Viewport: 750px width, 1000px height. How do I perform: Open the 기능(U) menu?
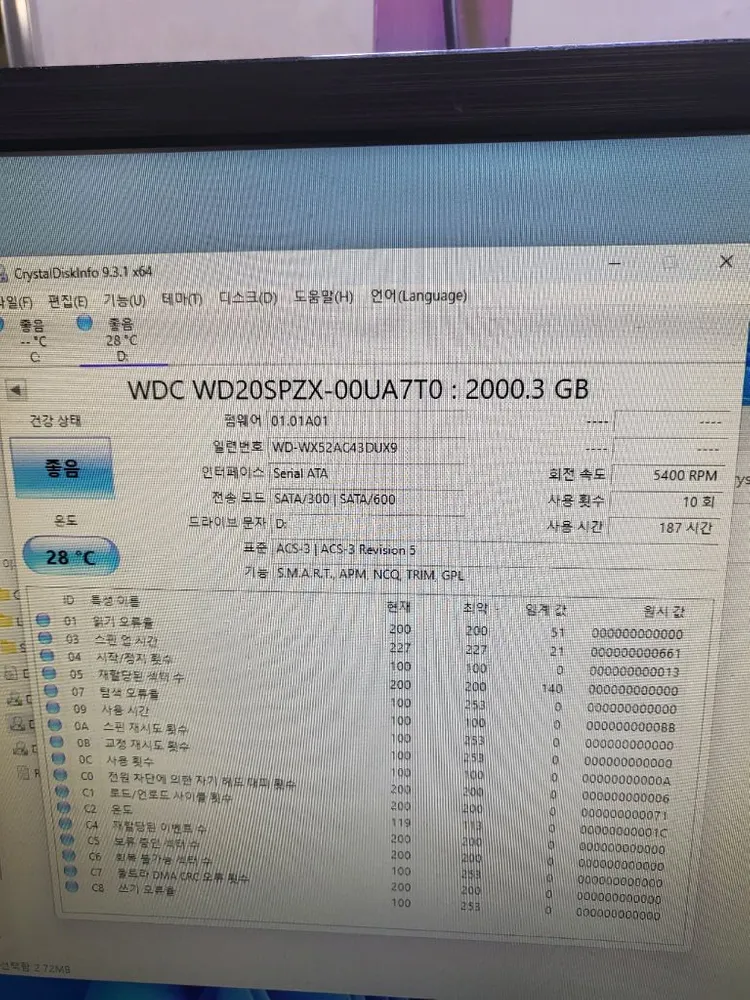(124, 300)
